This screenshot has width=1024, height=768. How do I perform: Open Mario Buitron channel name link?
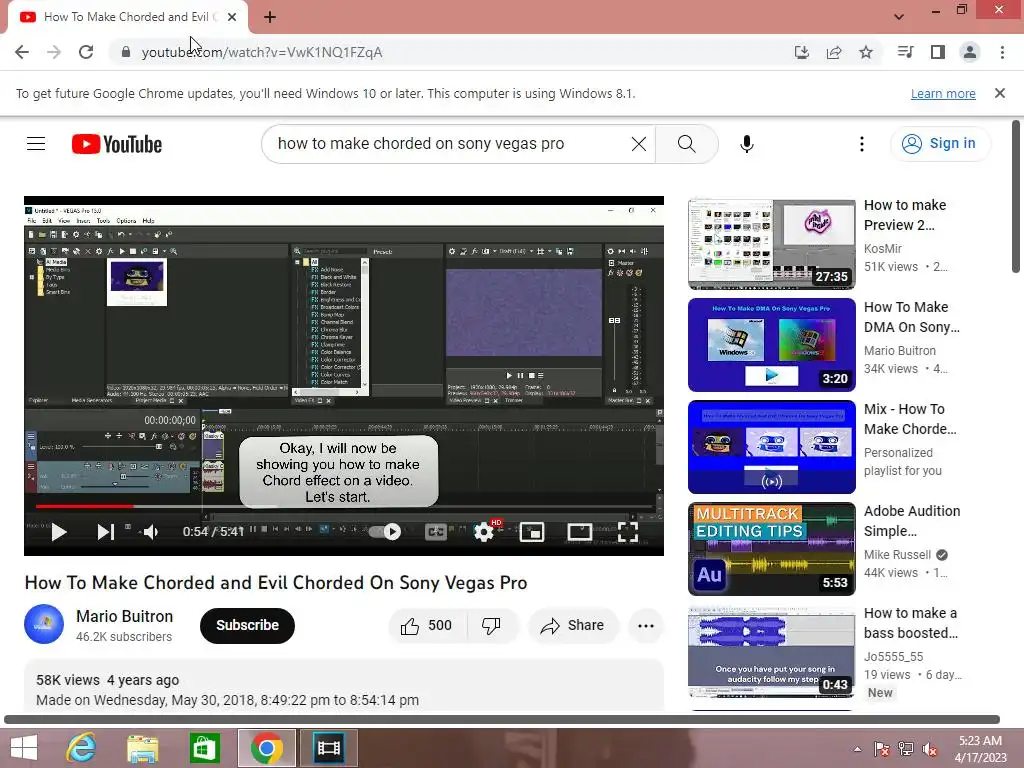[x=125, y=616]
